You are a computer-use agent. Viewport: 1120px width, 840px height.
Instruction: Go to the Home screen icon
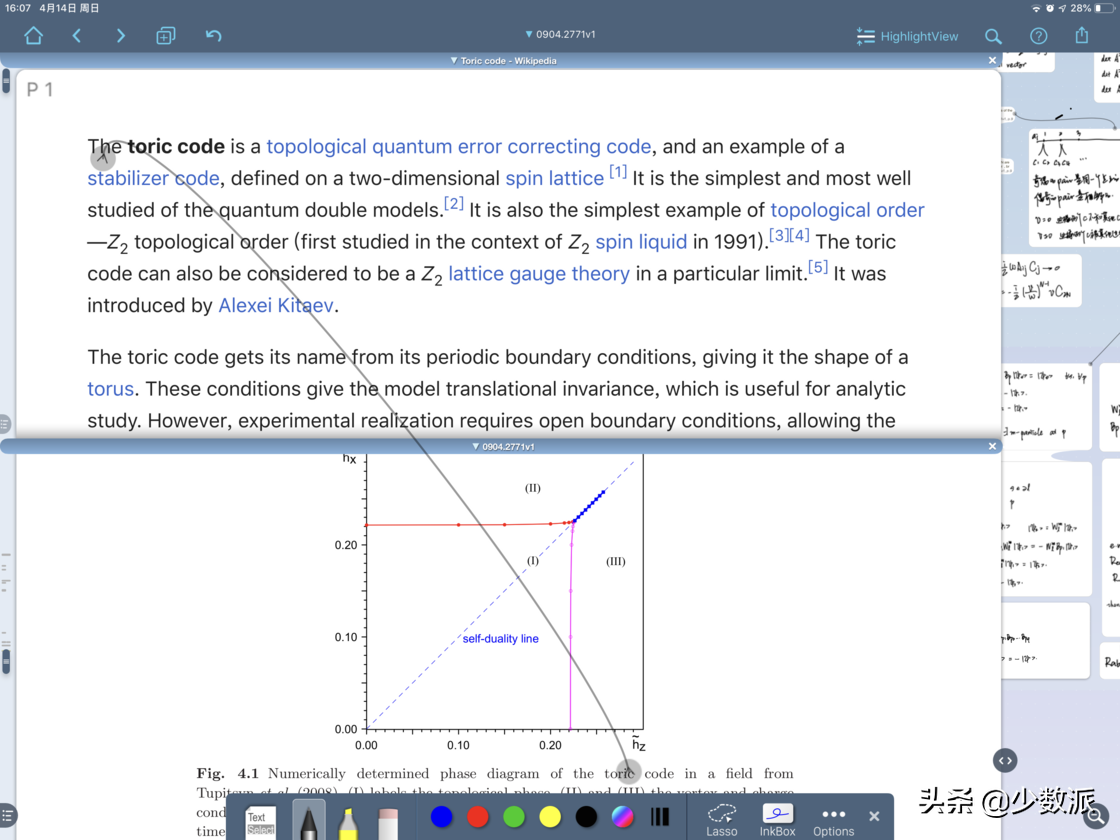coord(34,36)
